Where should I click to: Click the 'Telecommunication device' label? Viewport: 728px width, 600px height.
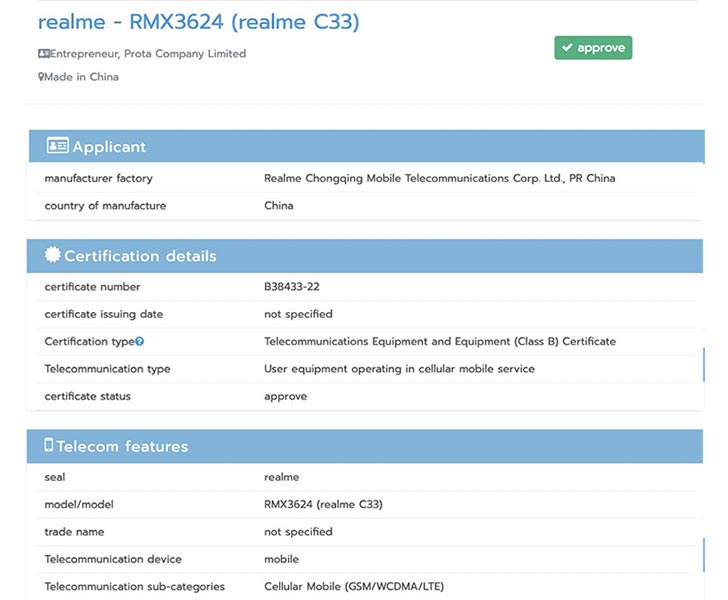coord(113,559)
